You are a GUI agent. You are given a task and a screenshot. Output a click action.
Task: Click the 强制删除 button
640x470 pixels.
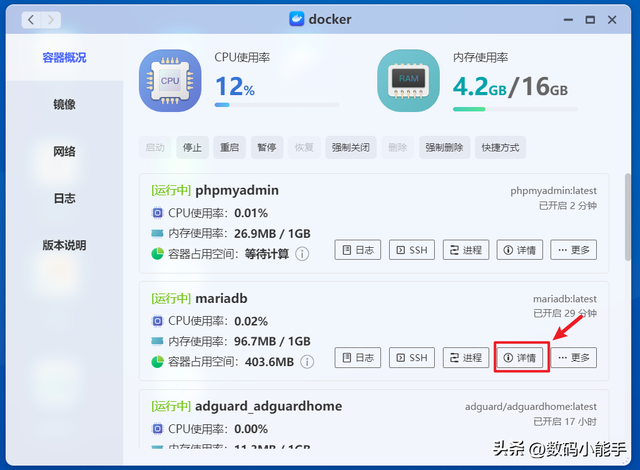coord(444,147)
